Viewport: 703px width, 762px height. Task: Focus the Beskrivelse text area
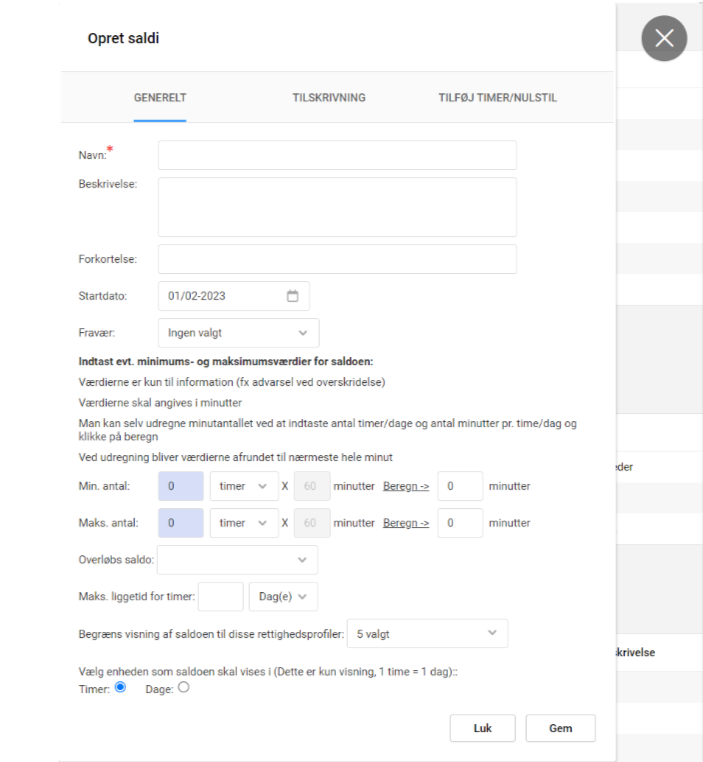[x=337, y=207]
